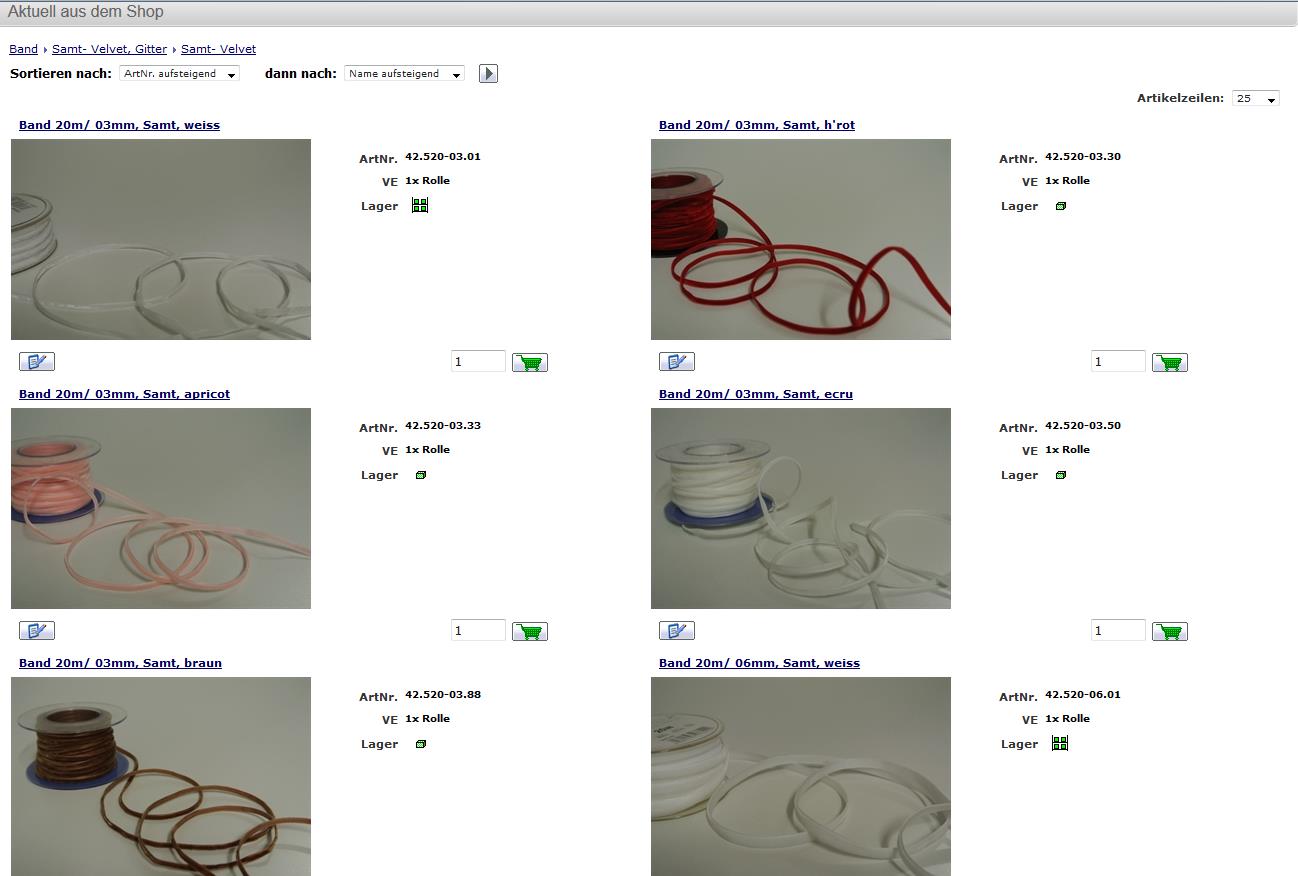Go to Band breadcrumb
Image resolution: width=1298 pixels, height=876 pixels.
23,49
